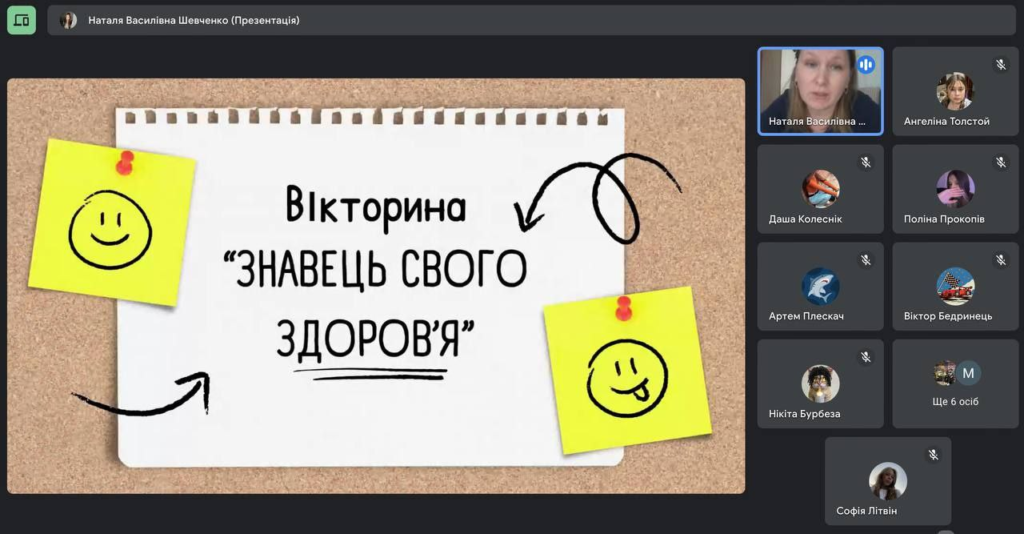Select Ангеліна Толстой's avatar
1024x534 pixels.
pyautogui.click(x=955, y=91)
